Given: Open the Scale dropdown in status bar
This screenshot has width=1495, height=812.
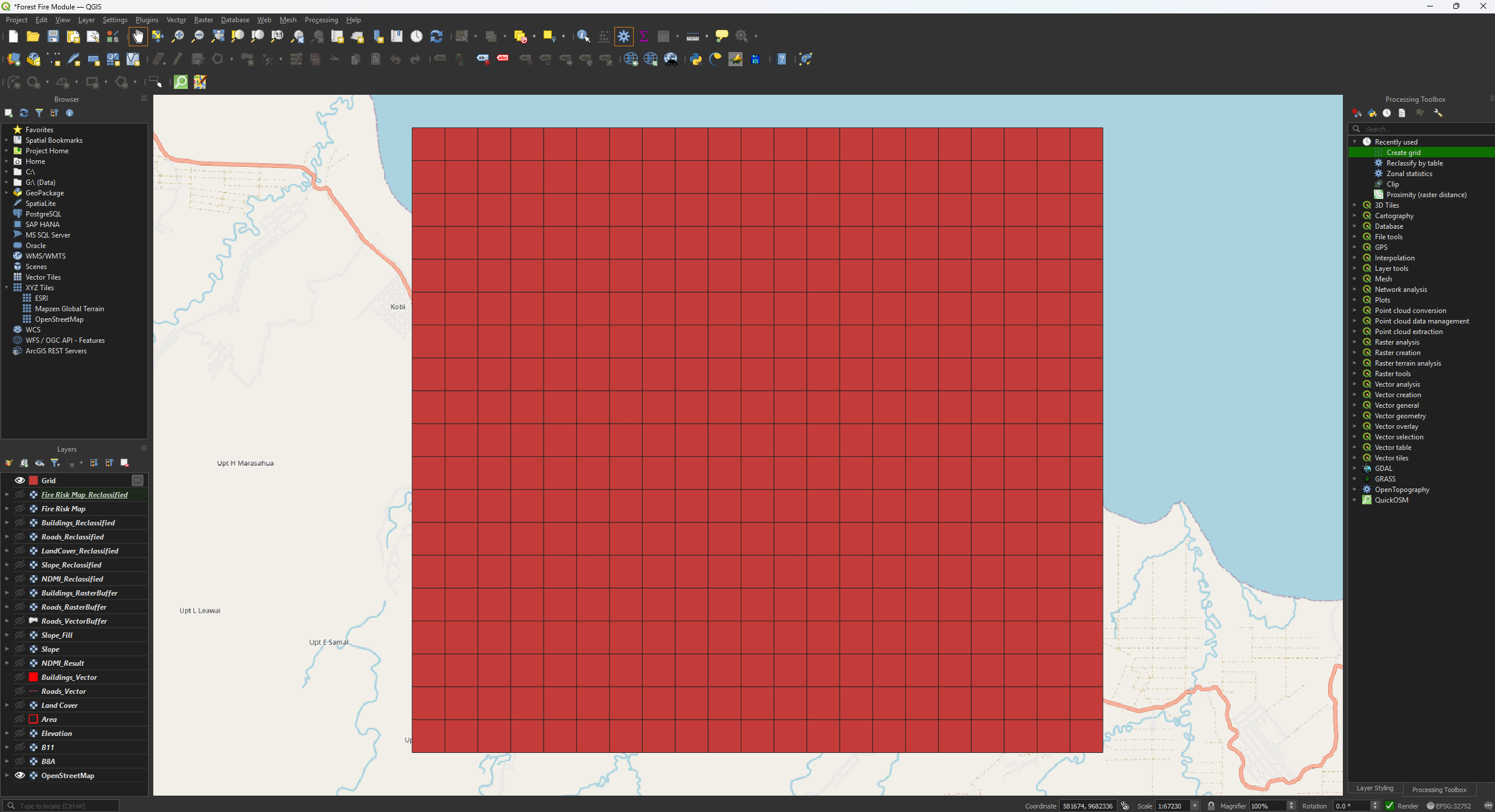Looking at the screenshot, I should coord(1194,806).
